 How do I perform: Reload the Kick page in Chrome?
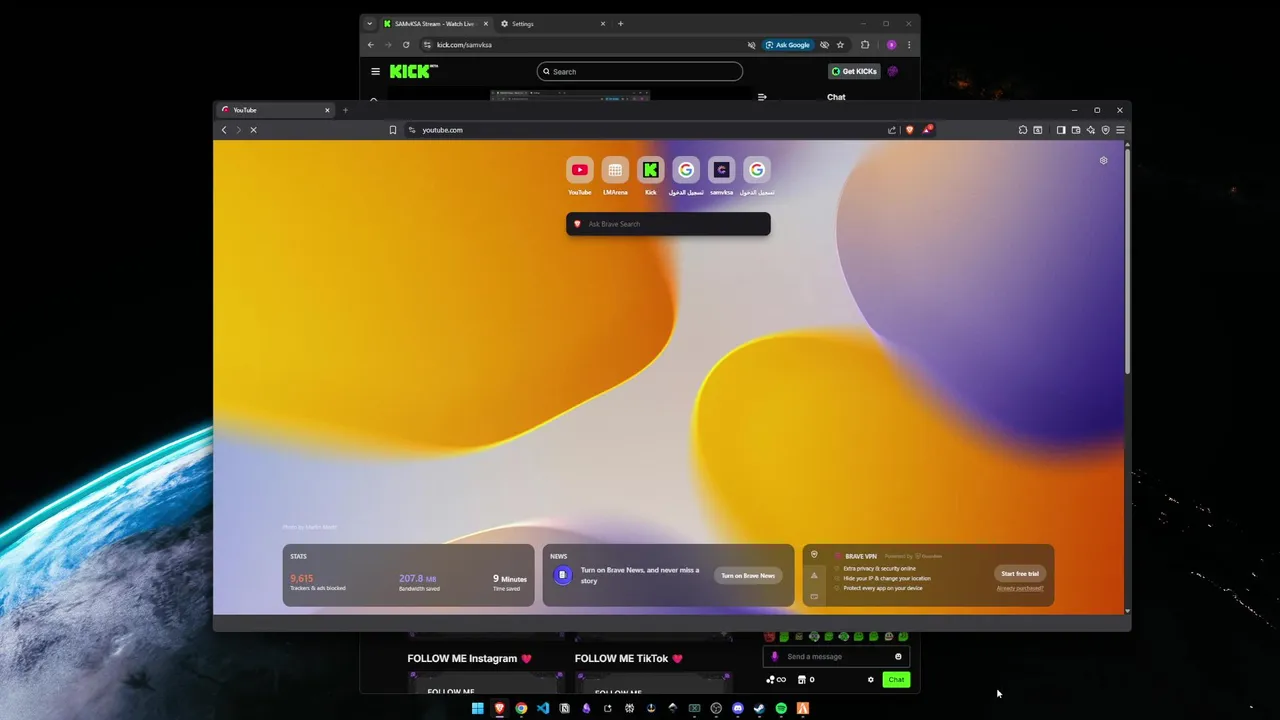[x=406, y=45]
